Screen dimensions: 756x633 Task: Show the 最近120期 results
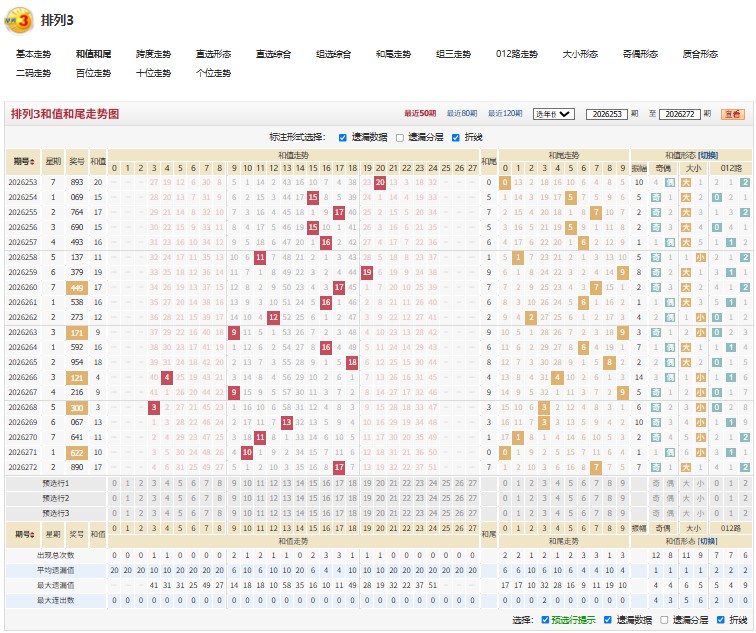(x=505, y=114)
